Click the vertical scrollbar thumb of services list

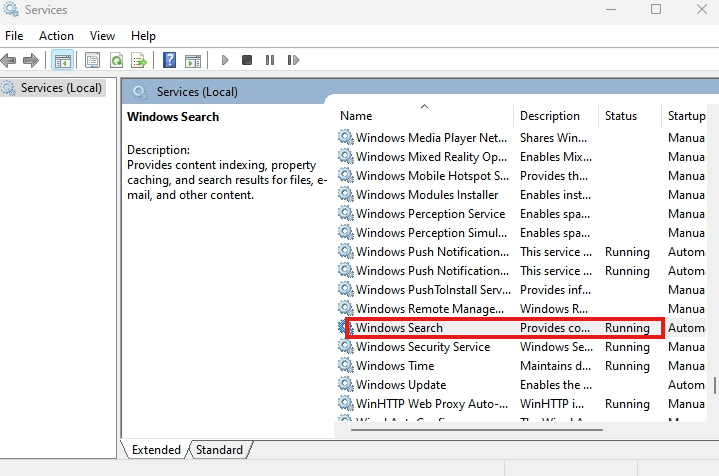coord(714,385)
